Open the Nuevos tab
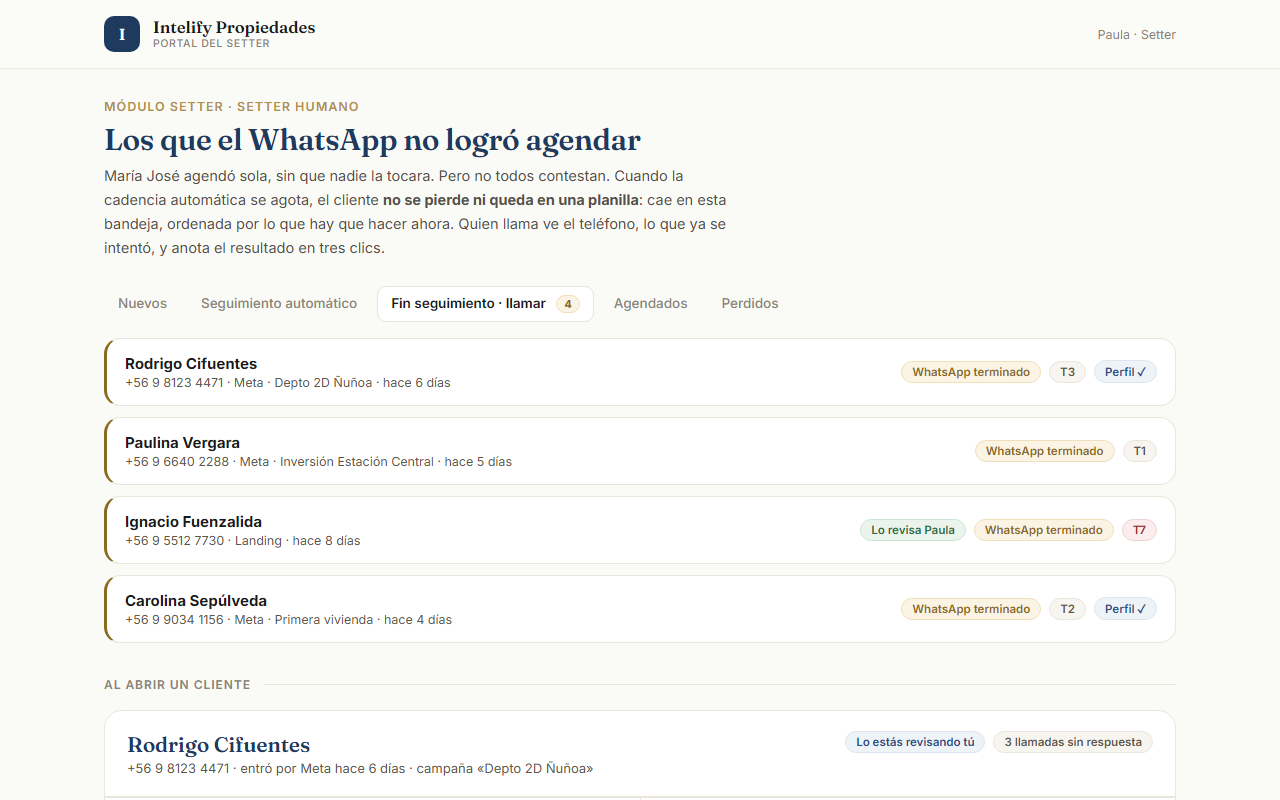Viewport: 1280px width, 800px height. [x=143, y=303]
